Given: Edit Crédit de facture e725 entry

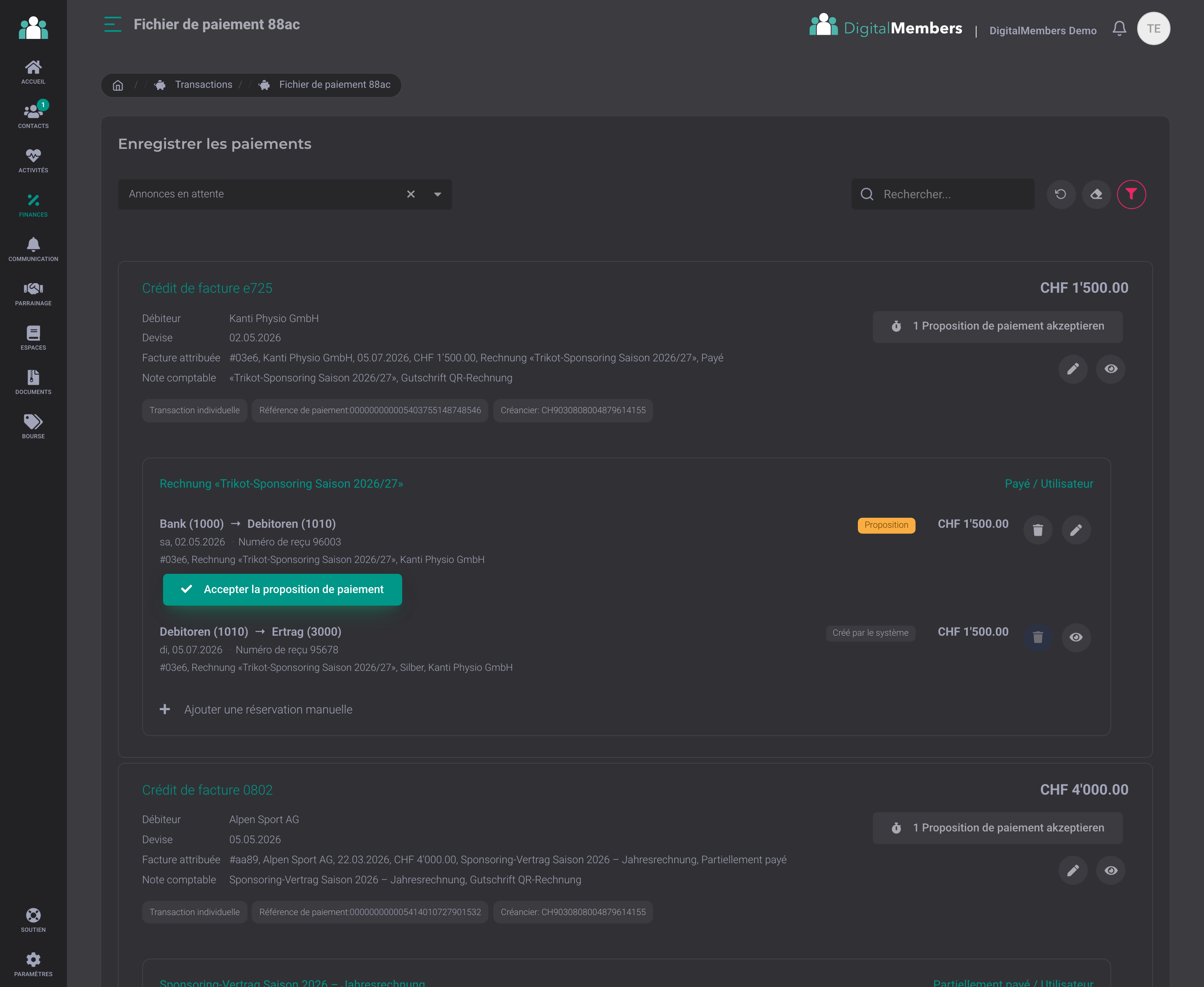Looking at the screenshot, I should (x=1072, y=369).
